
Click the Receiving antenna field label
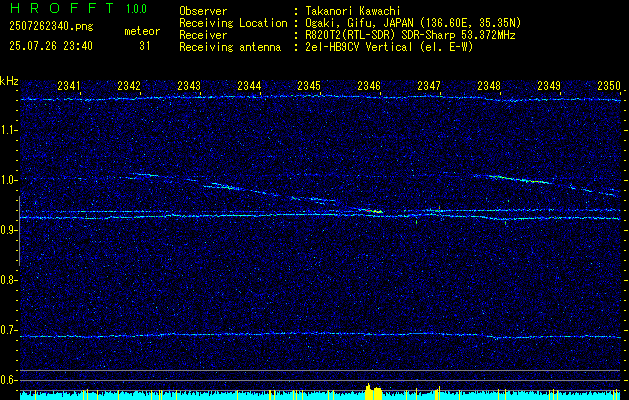230,47
